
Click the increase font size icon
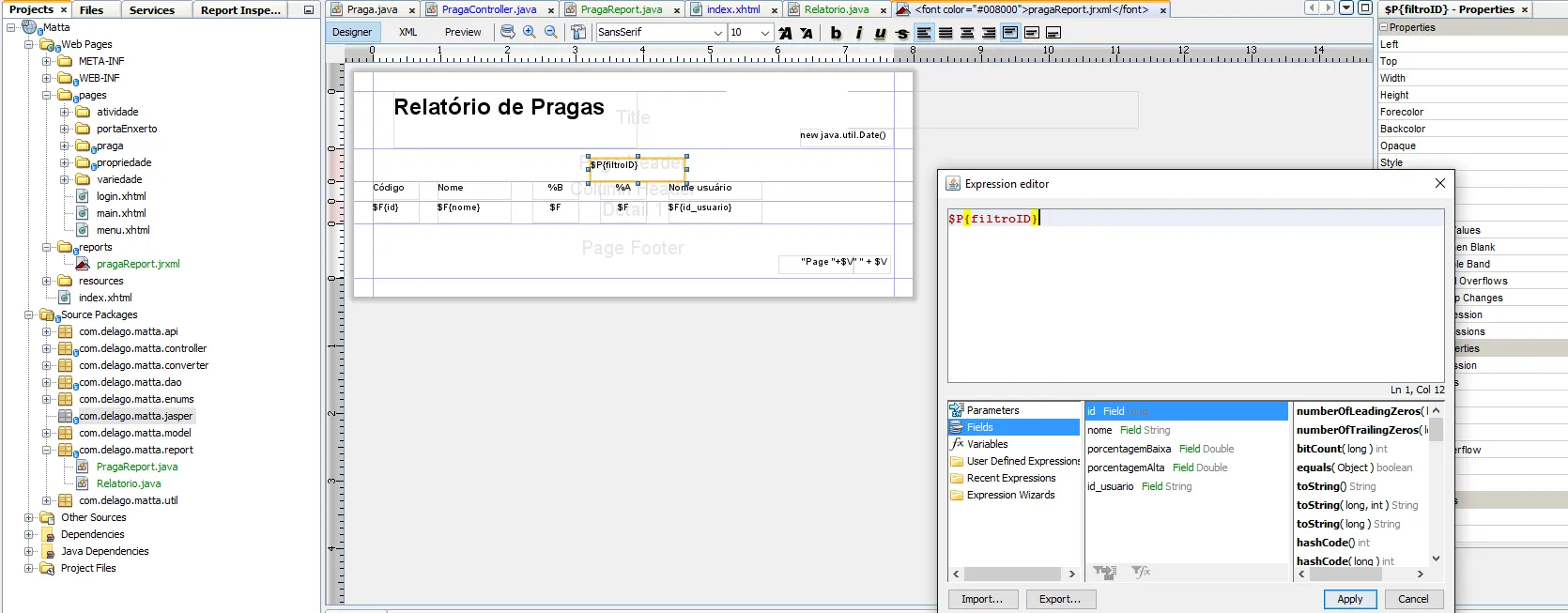tap(786, 33)
